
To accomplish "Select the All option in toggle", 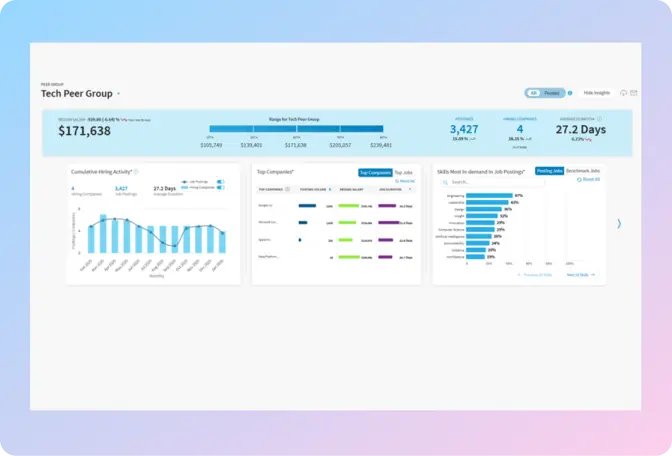I will pyautogui.click(x=533, y=93).
